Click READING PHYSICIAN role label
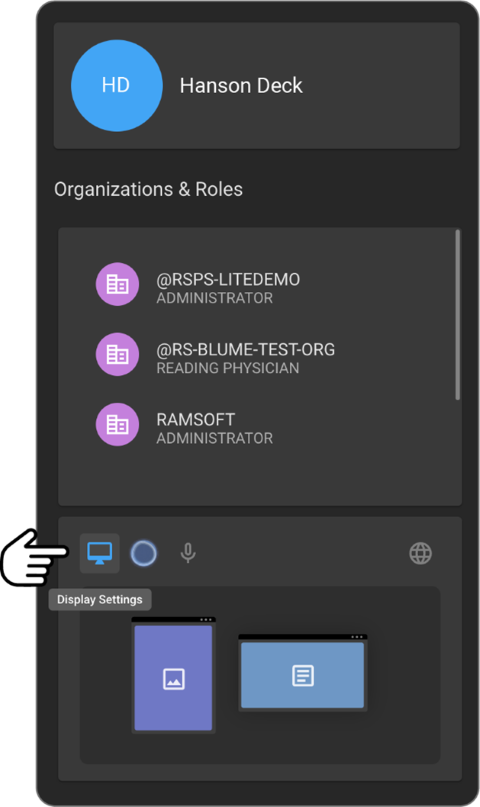The image size is (480, 807). click(x=227, y=368)
